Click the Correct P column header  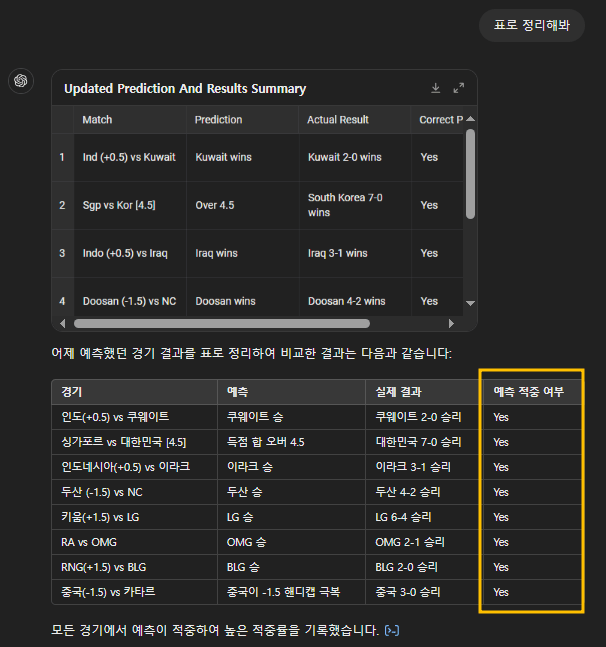(x=437, y=120)
